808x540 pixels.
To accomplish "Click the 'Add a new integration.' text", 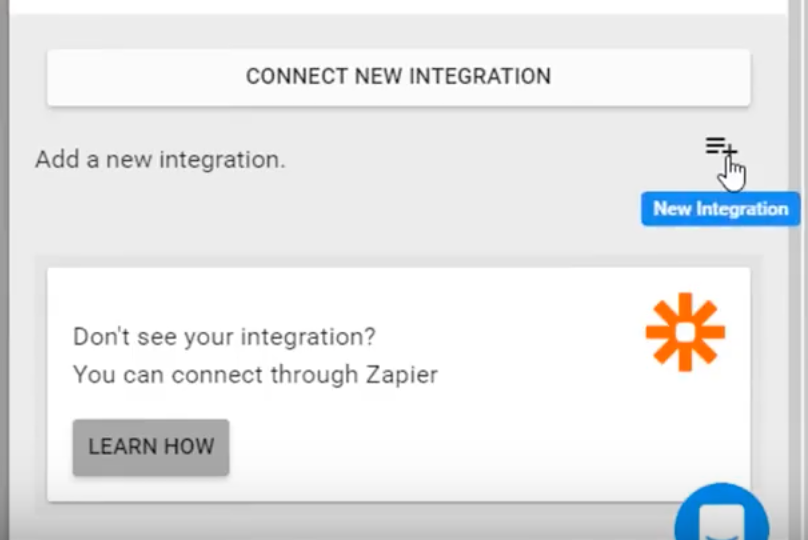I will pyautogui.click(x=160, y=160).
